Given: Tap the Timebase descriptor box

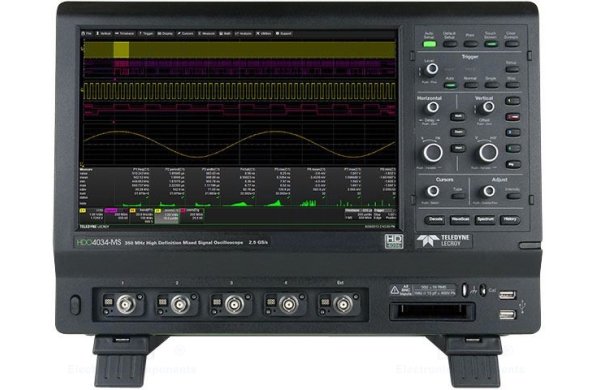Looking at the screenshot, I should pos(359,214).
